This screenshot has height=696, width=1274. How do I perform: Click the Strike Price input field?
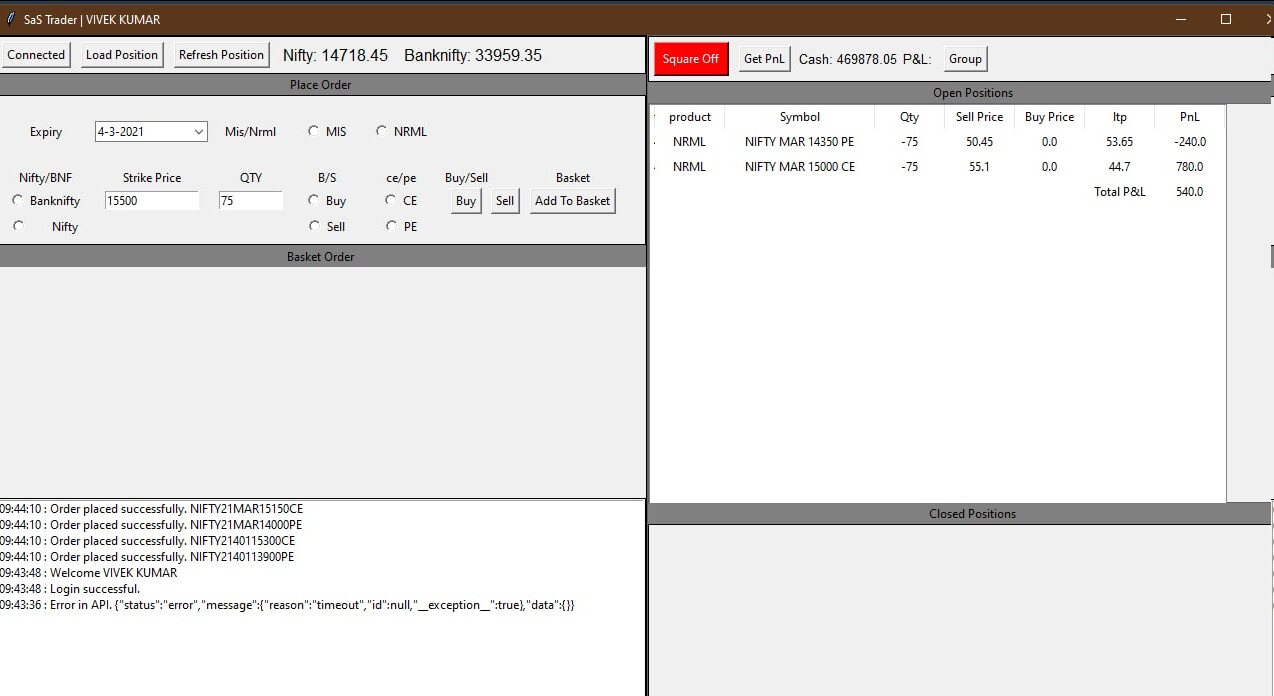(x=152, y=201)
